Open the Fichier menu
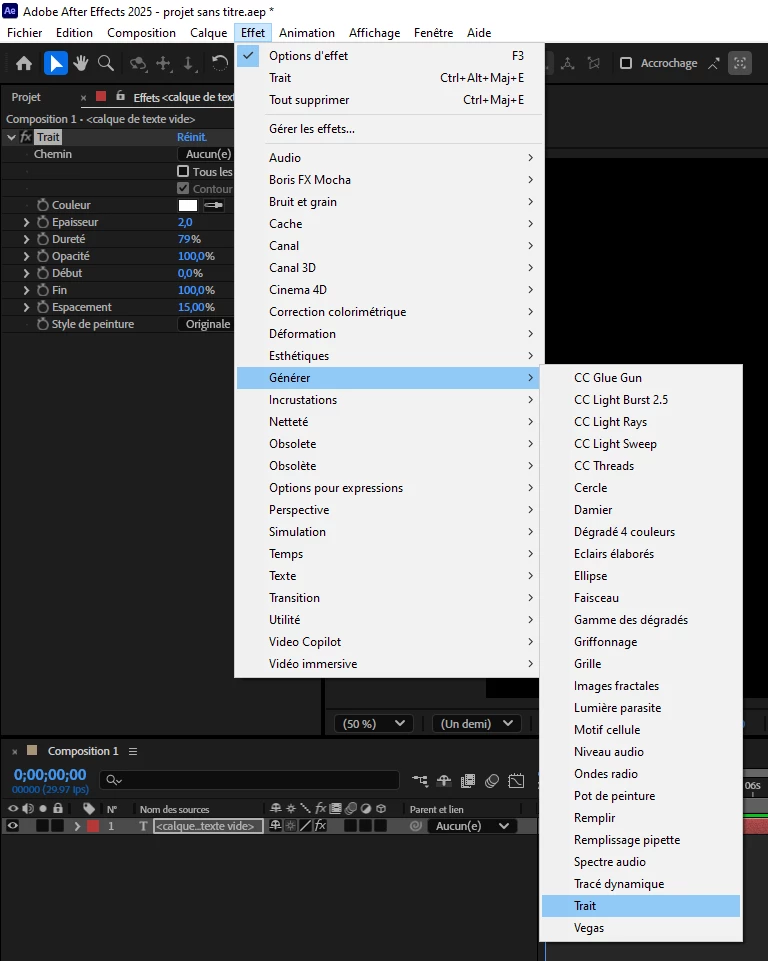 (x=25, y=32)
